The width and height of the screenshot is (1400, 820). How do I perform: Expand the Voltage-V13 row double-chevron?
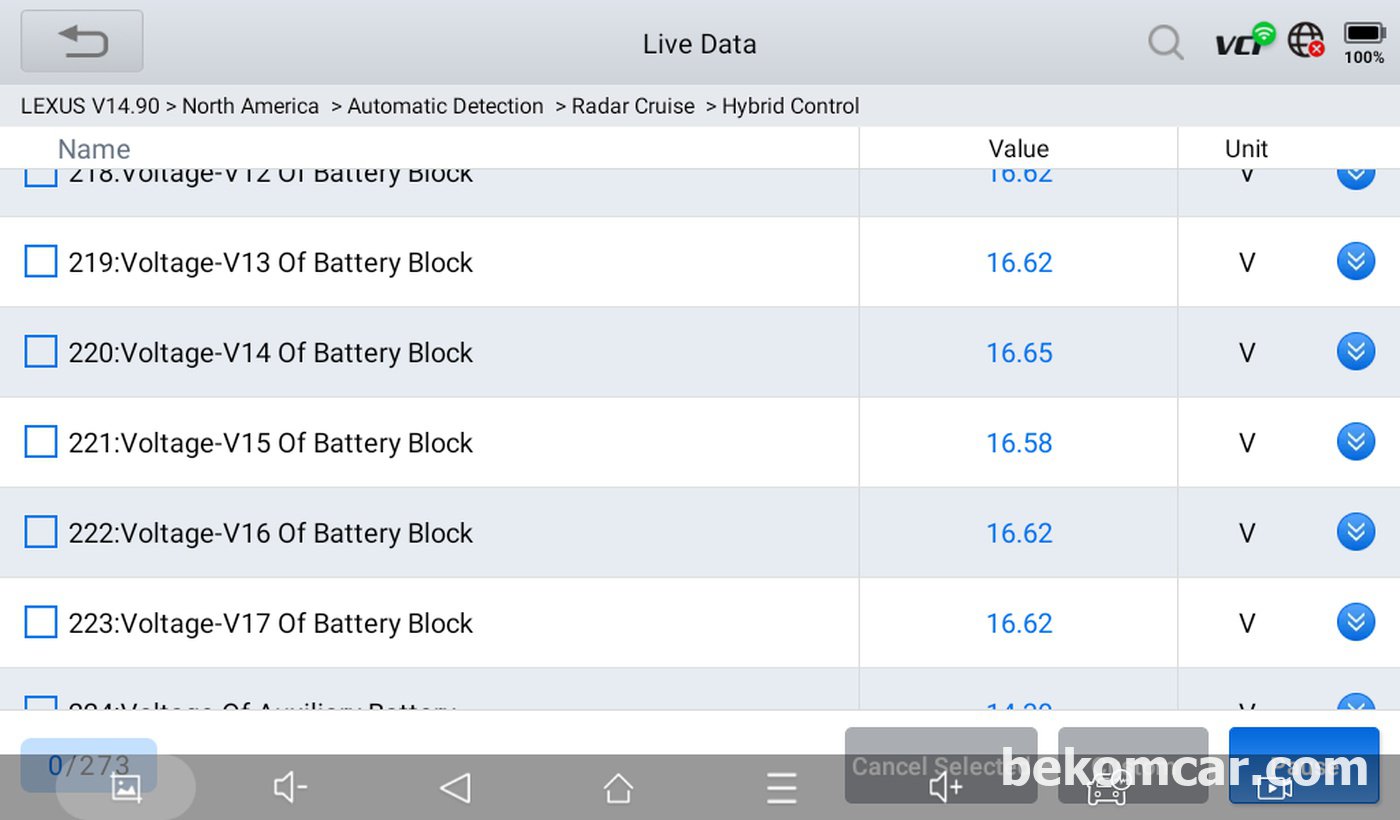[x=1356, y=262]
